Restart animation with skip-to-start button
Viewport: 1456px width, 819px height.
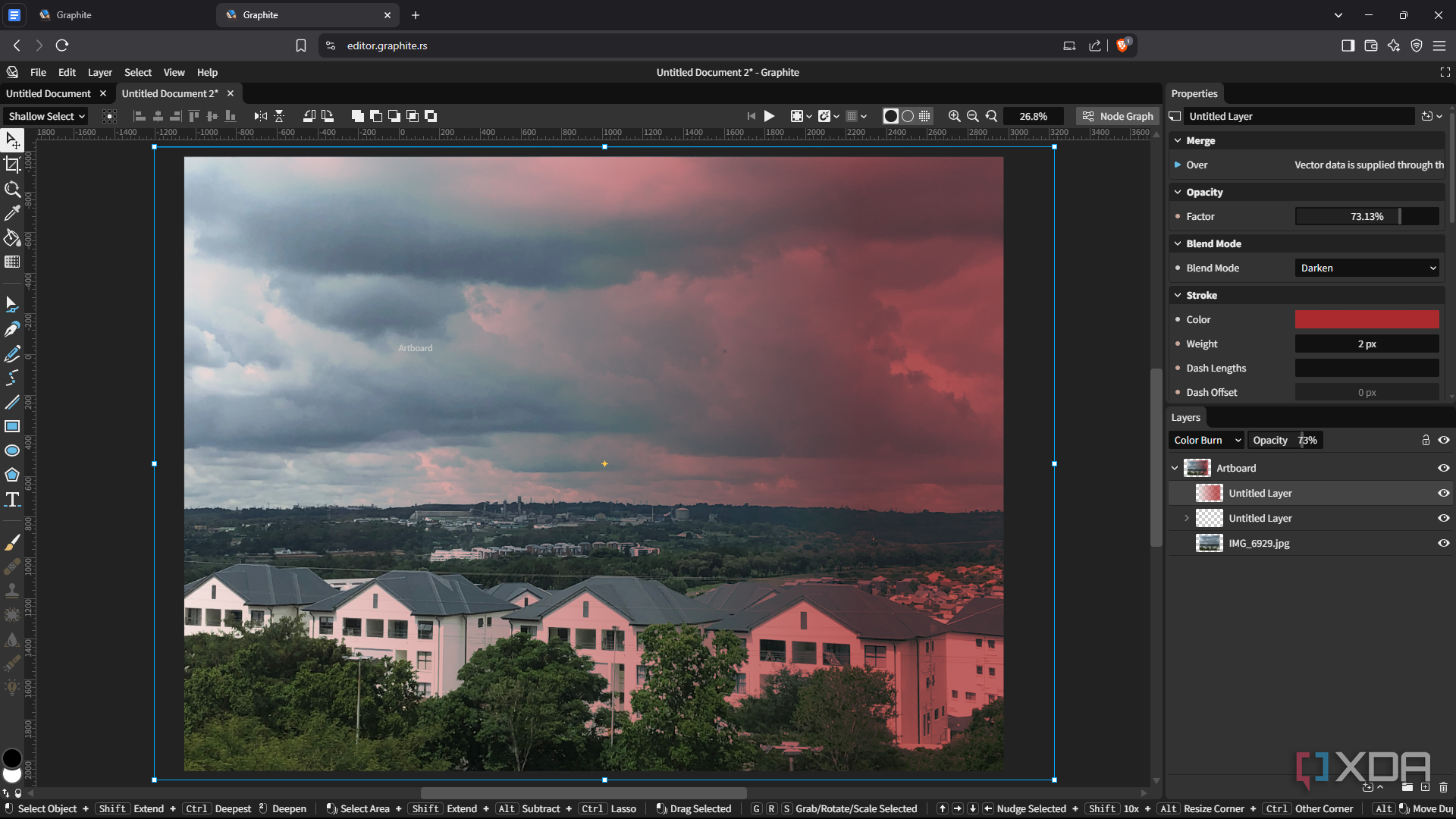751,116
